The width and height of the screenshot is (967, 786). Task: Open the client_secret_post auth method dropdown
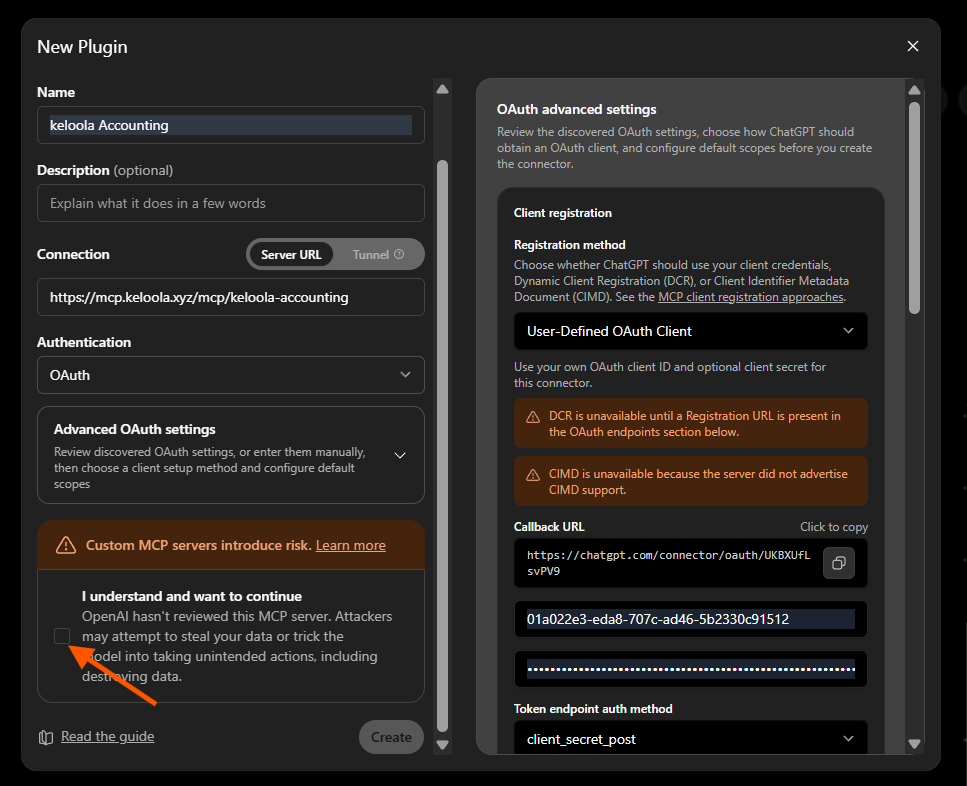[691, 739]
